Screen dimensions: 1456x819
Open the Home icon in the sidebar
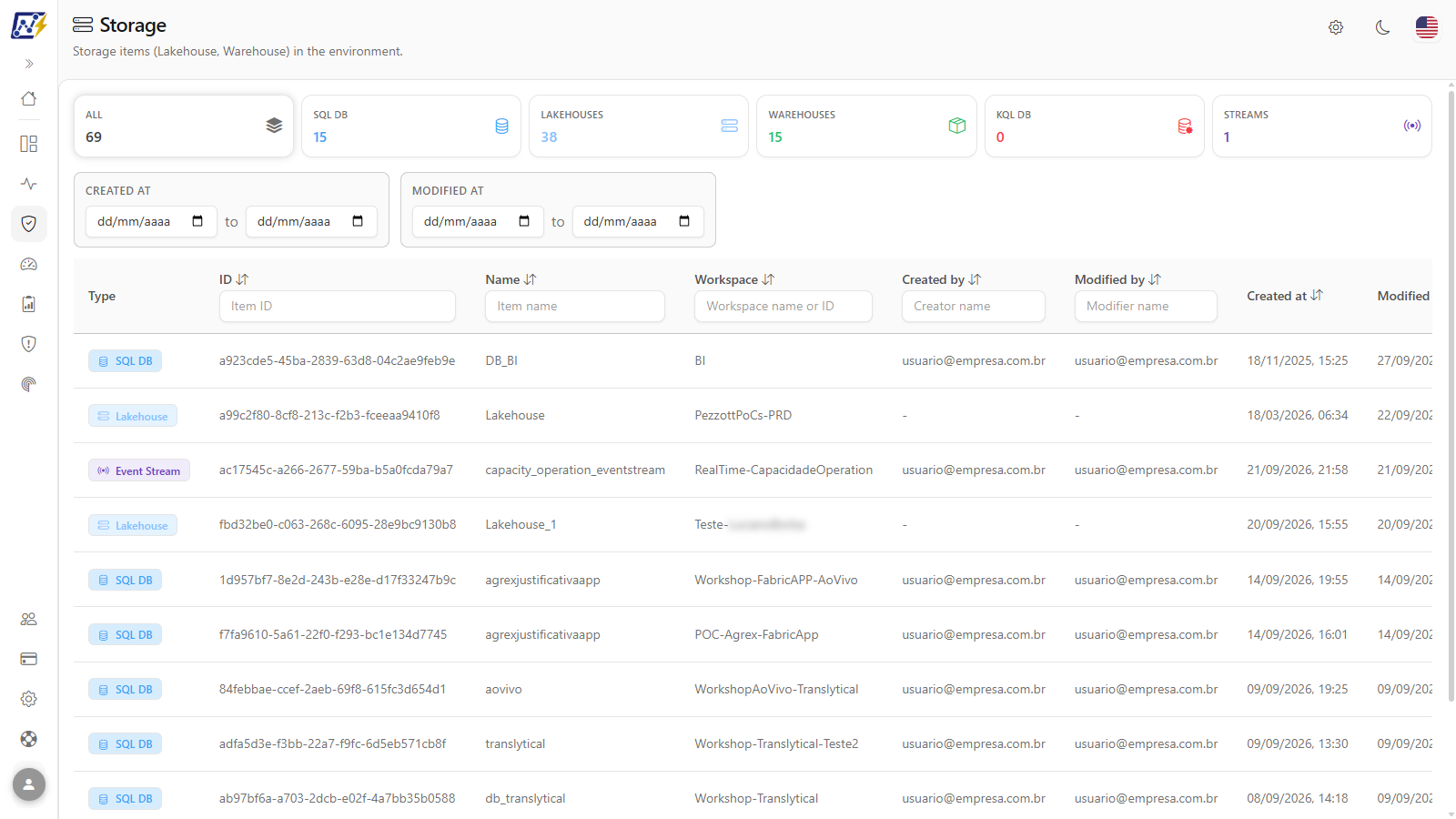coord(29,98)
